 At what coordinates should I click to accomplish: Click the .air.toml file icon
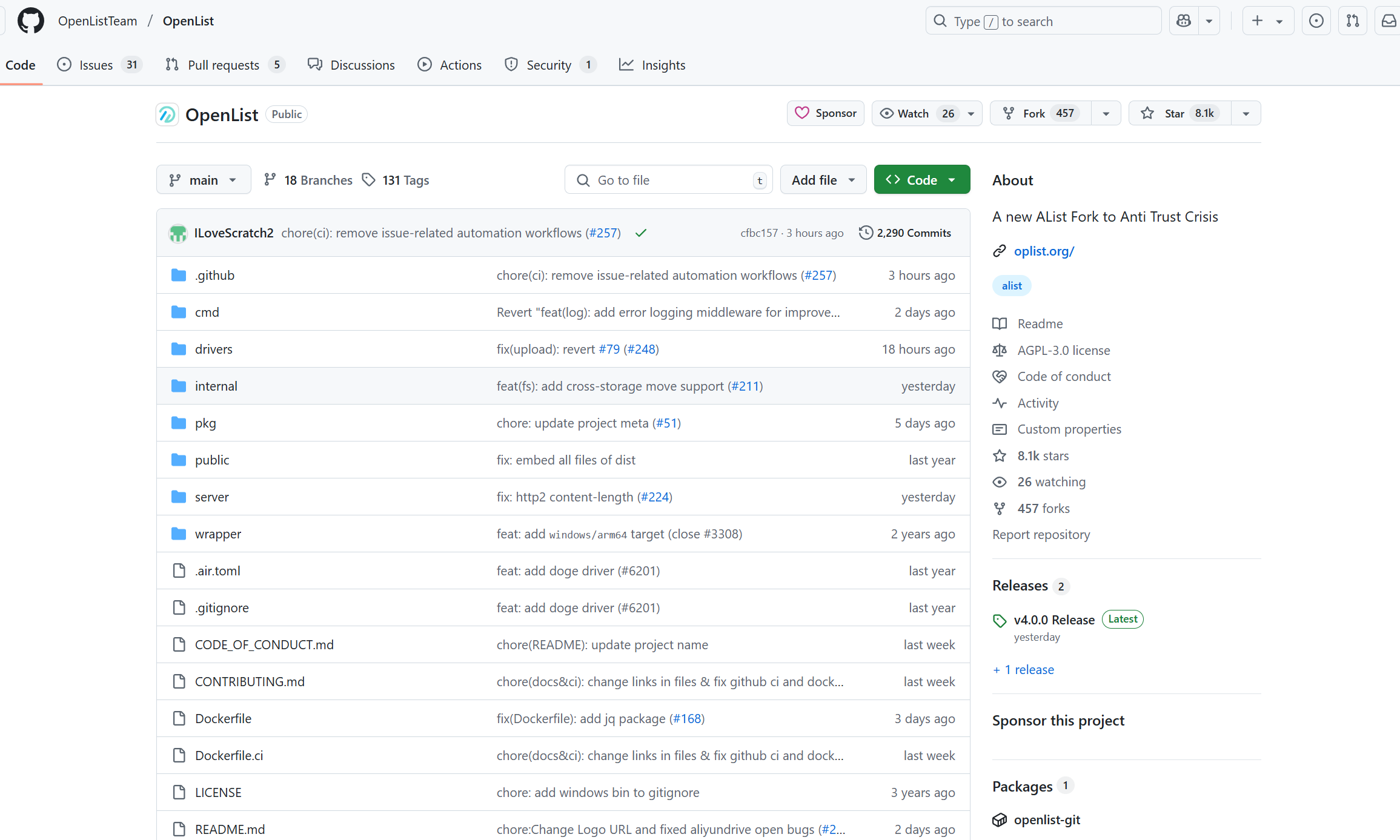(x=179, y=570)
